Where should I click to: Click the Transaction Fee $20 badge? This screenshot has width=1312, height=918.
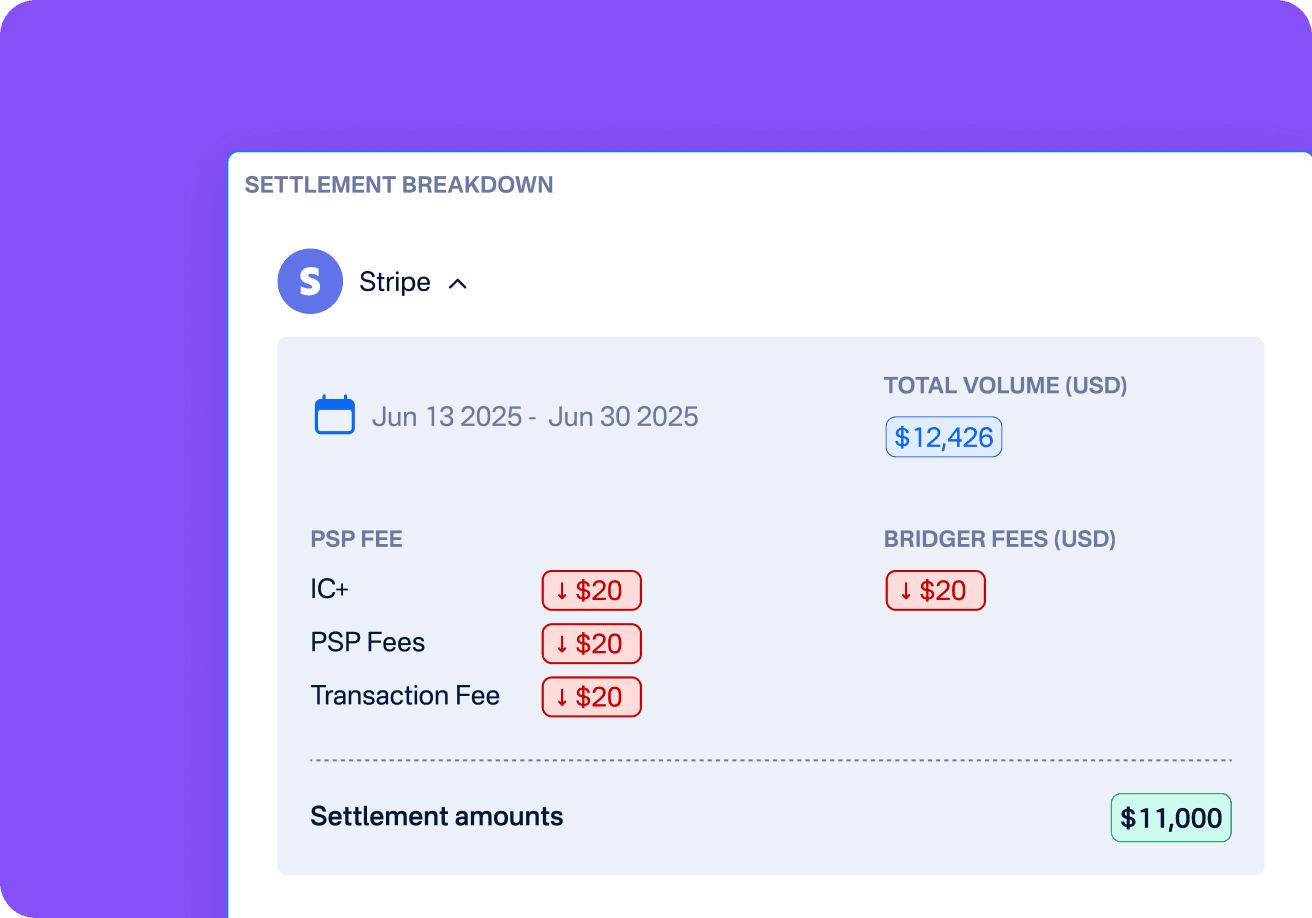(x=591, y=696)
